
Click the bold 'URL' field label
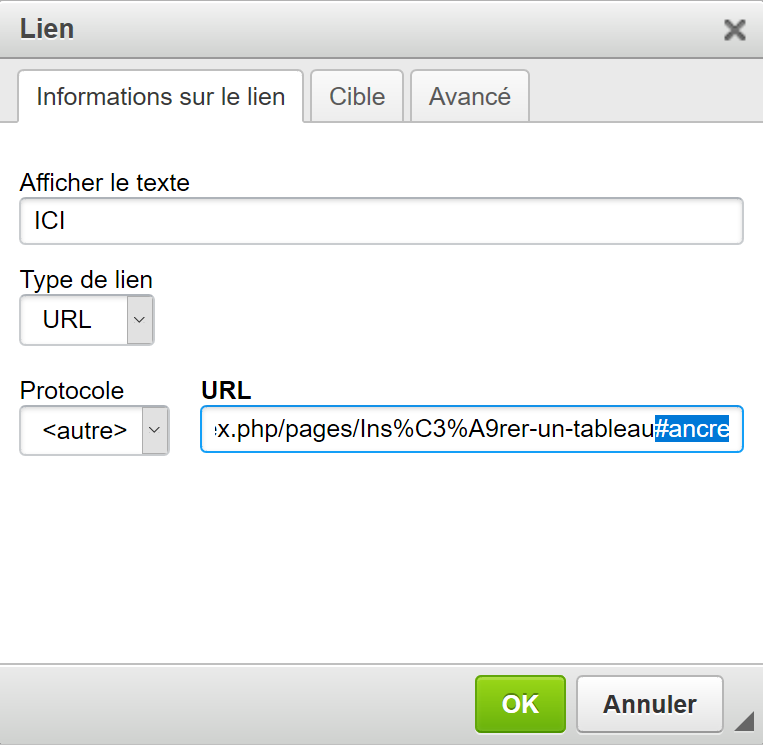coord(226,390)
